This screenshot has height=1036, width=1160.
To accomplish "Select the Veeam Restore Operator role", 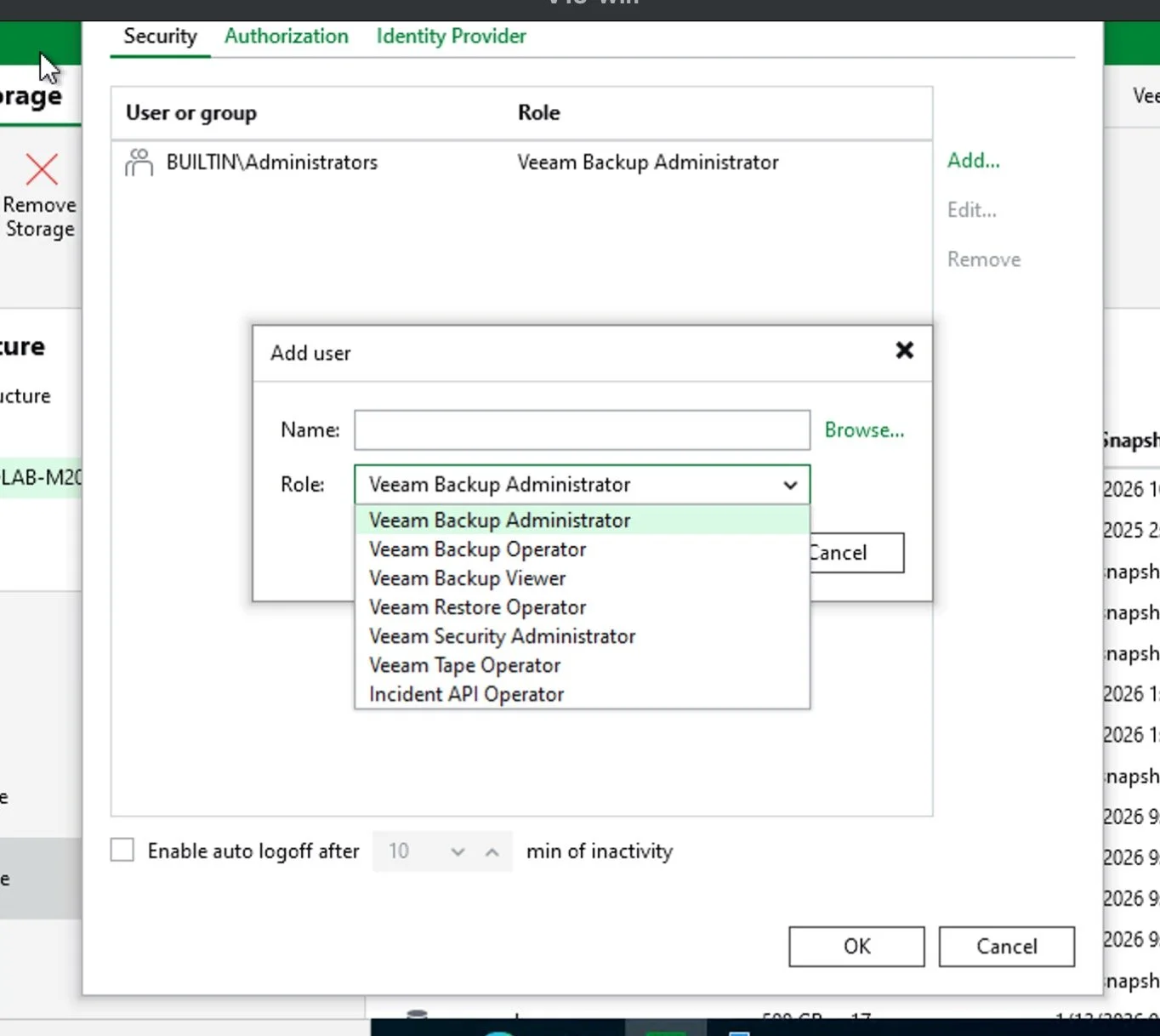I will tap(476, 606).
